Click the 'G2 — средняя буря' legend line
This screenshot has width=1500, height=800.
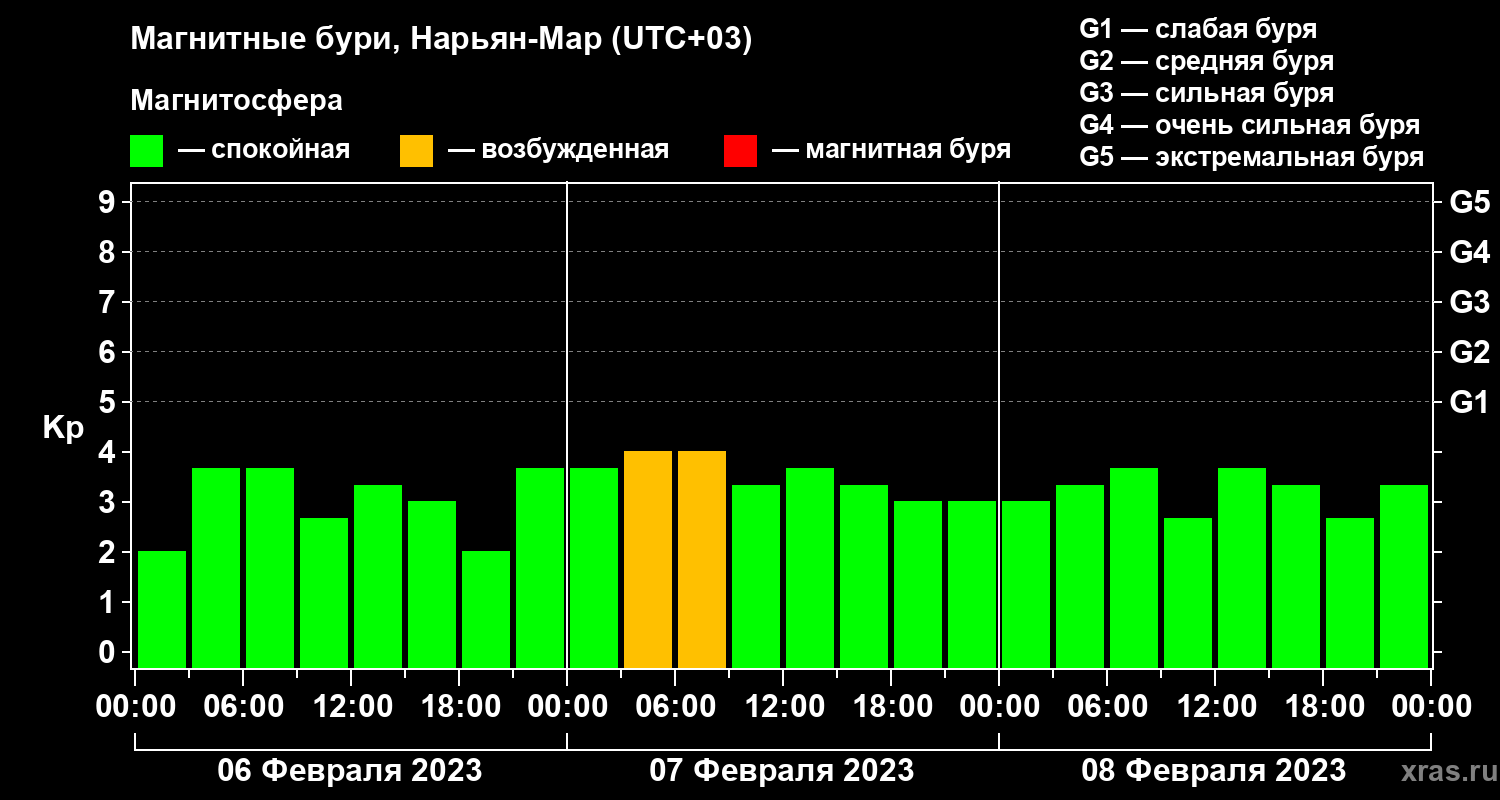pyautogui.click(x=1206, y=61)
